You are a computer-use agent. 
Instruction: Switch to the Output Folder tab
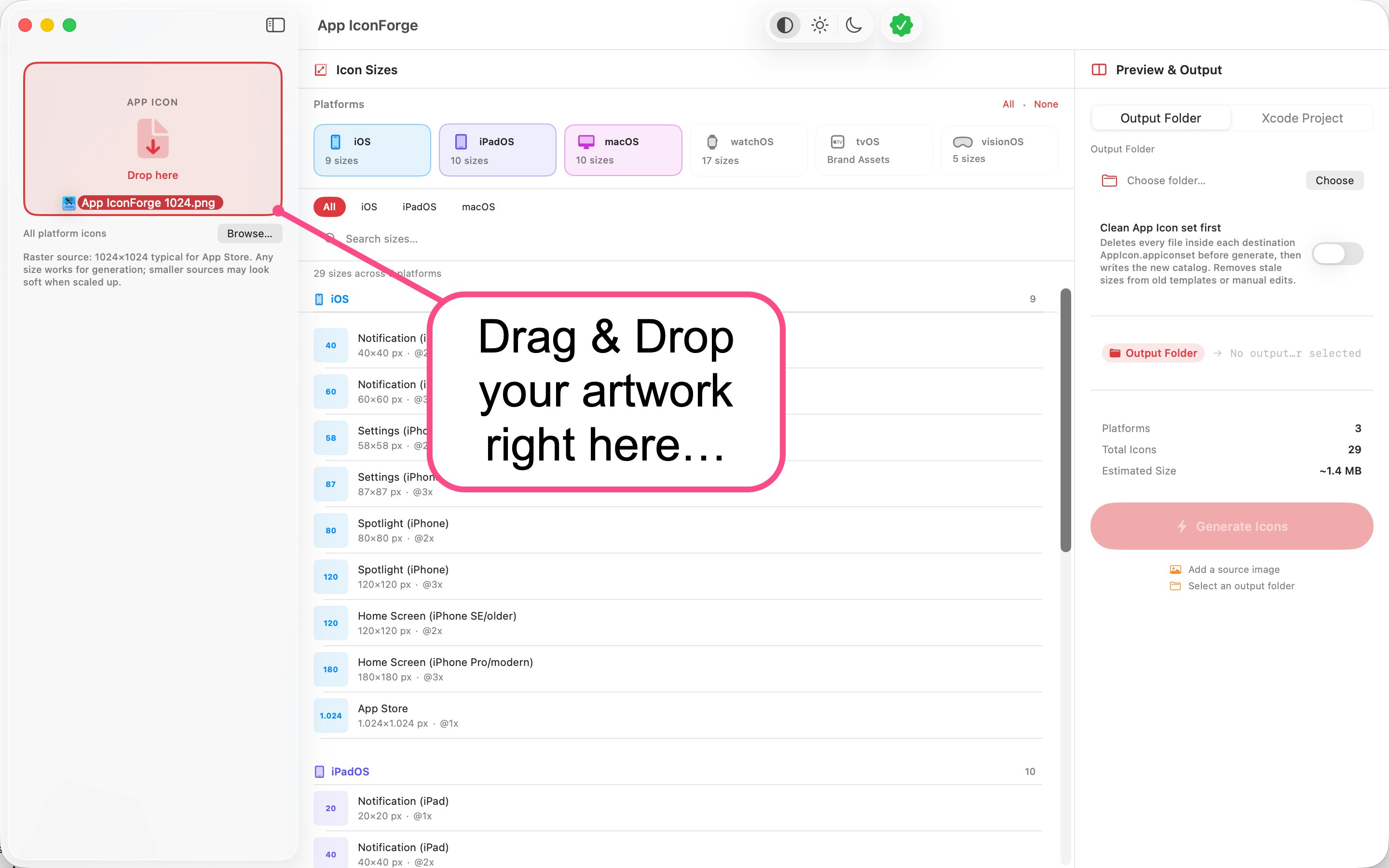[x=1160, y=118]
